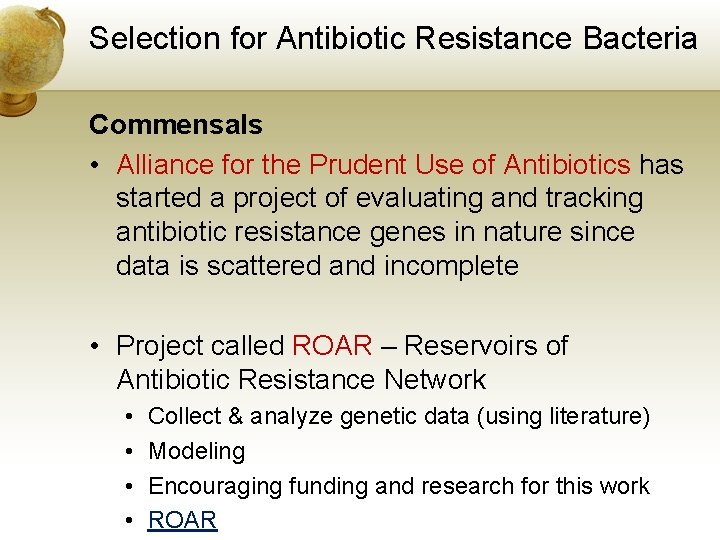Click the sub-bullet before Modeling

point(129,451)
